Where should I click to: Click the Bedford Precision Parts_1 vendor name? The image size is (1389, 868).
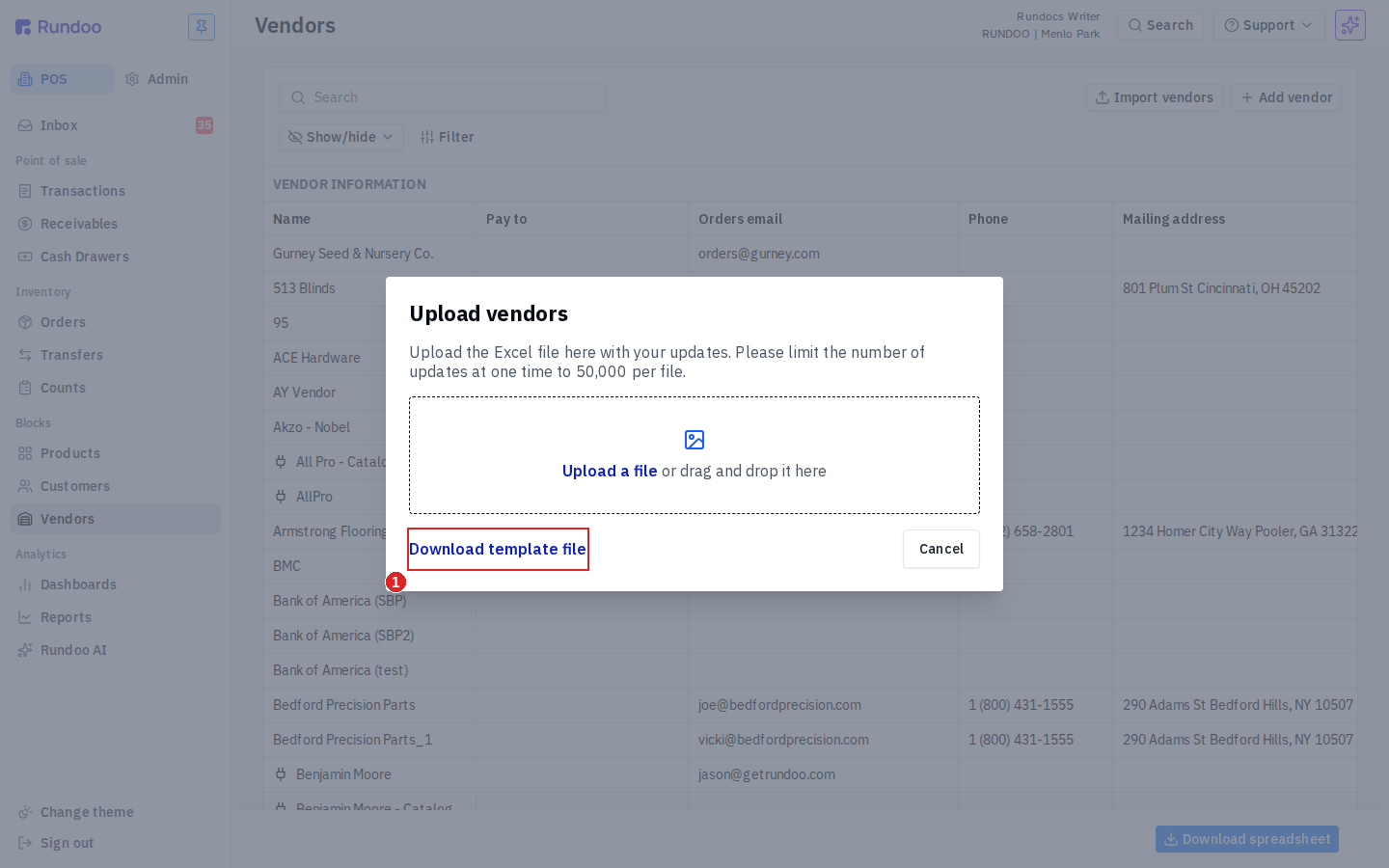pyautogui.click(x=353, y=740)
